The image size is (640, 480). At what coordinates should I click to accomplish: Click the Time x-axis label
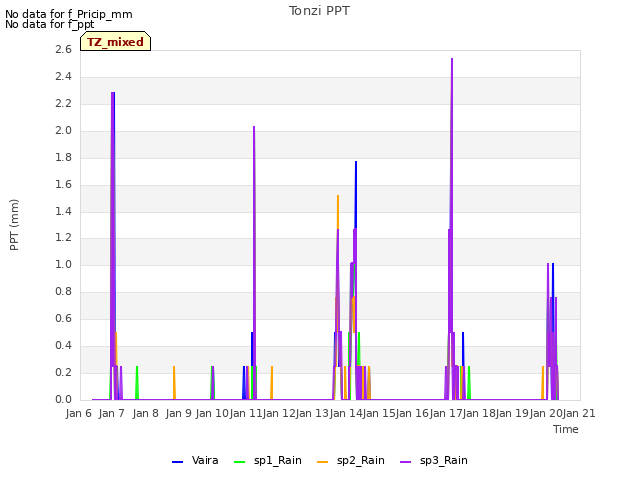[x=566, y=429]
